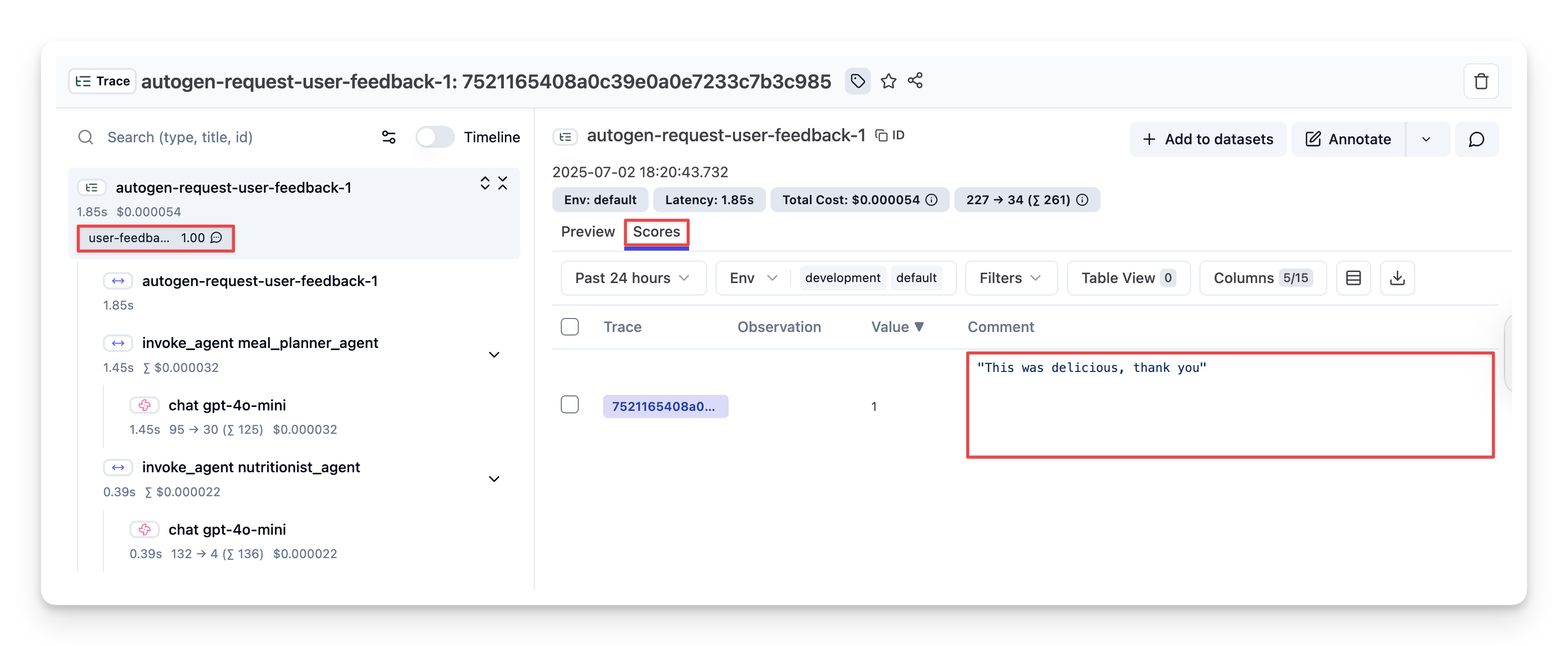1568x646 pixels.
Task: Switch to the Preview tab
Action: click(587, 232)
